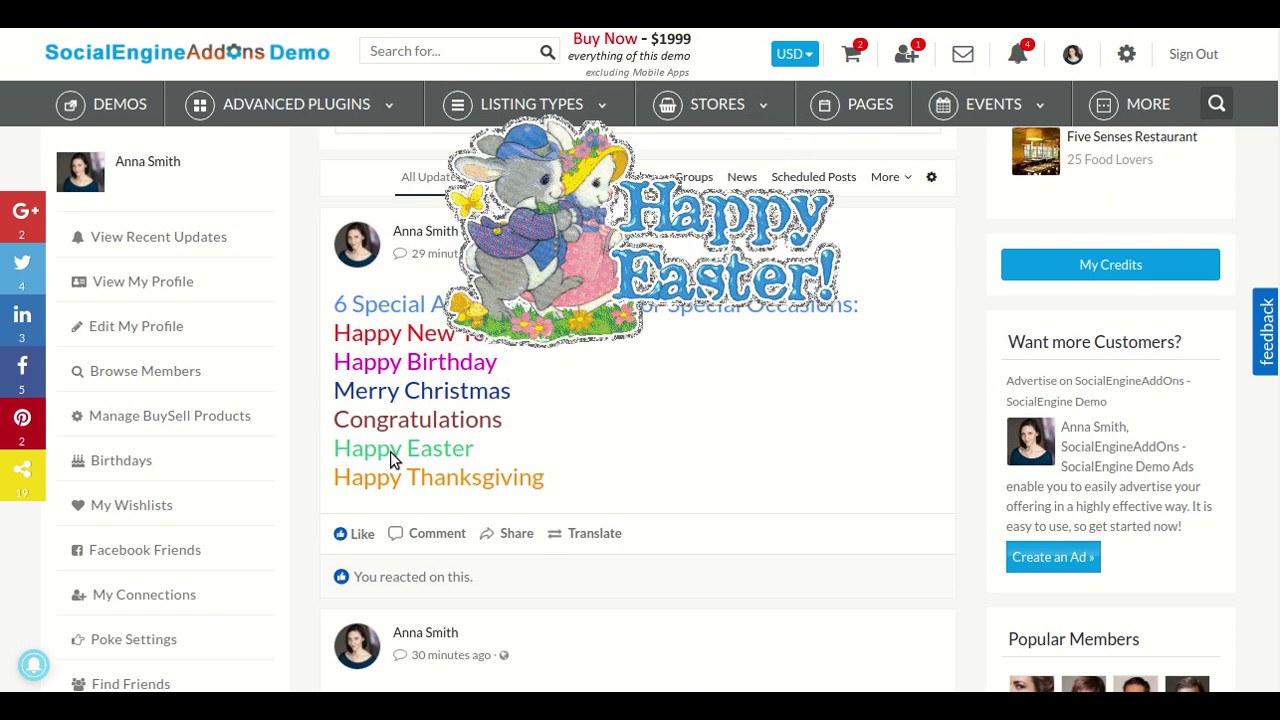Image resolution: width=1280 pixels, height=720 pixels.
Task: Open the MORE navigation menu
Action: [x=1131, y=104]
